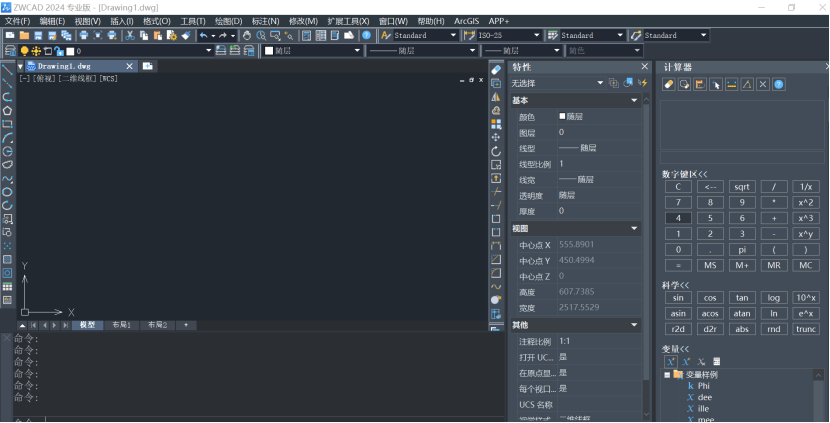
Task: Click calculator angle measurement icon
Action: [747, 84]
